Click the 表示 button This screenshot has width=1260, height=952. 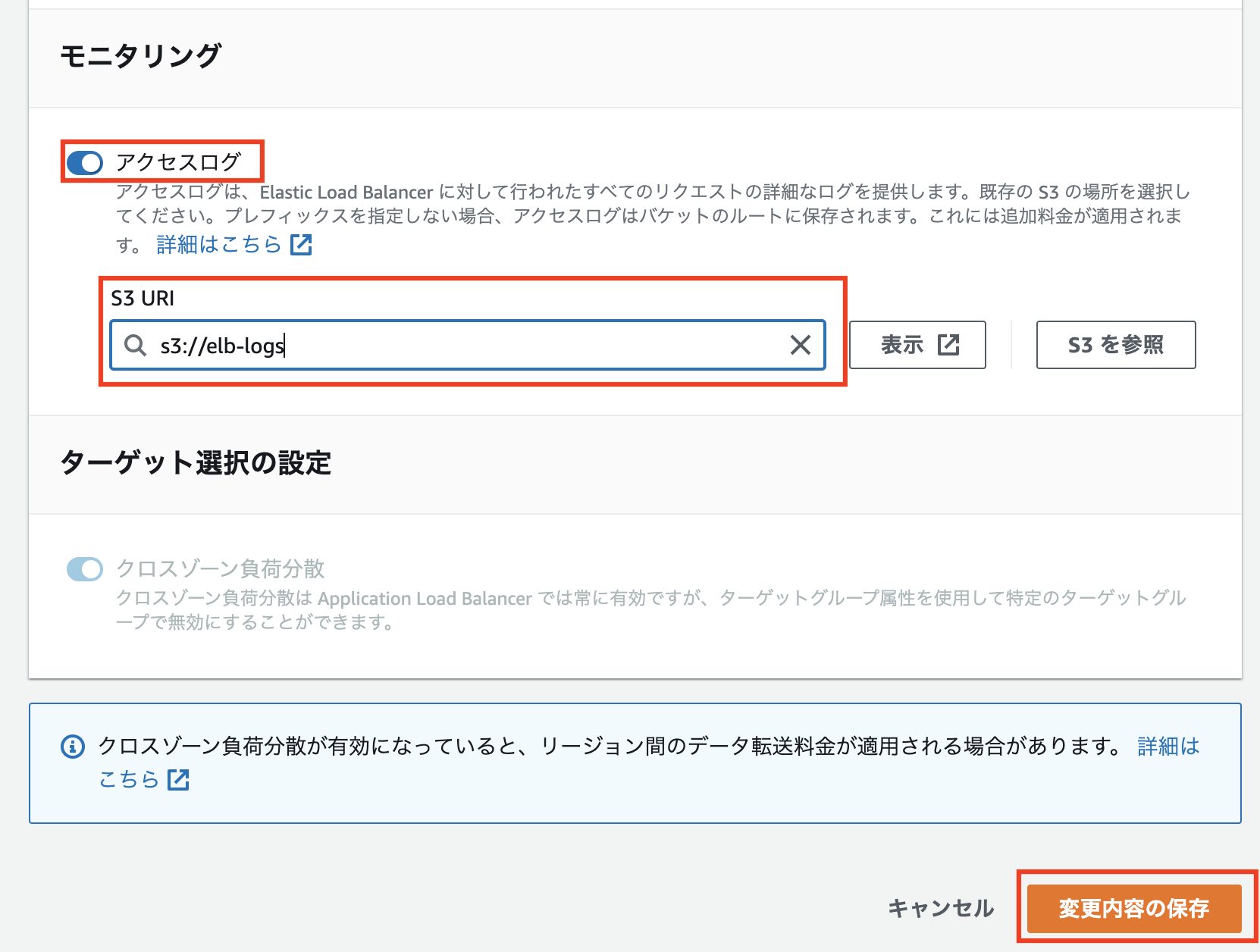pos(917,345)
